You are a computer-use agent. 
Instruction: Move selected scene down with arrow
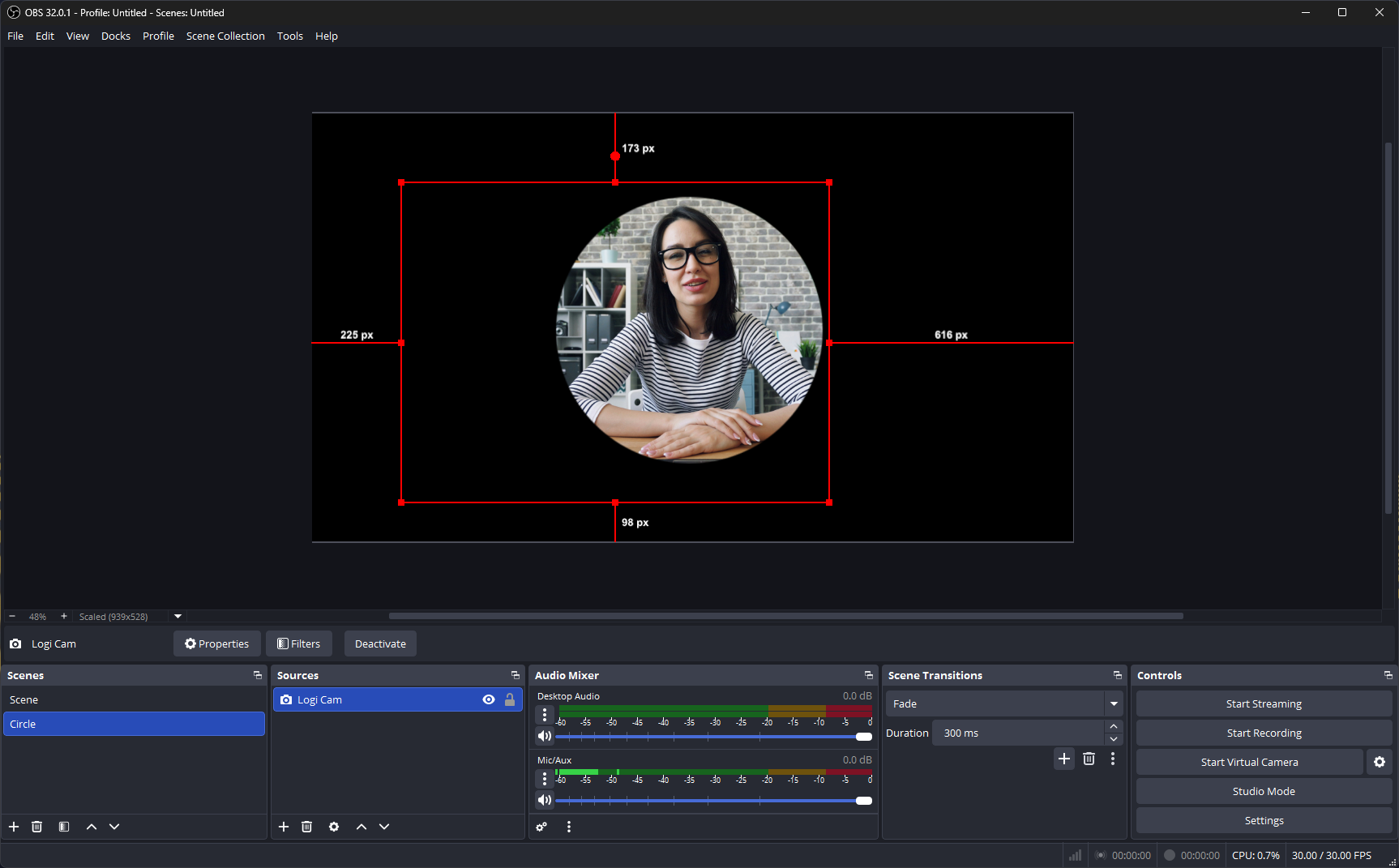click(x=114, y=827)
